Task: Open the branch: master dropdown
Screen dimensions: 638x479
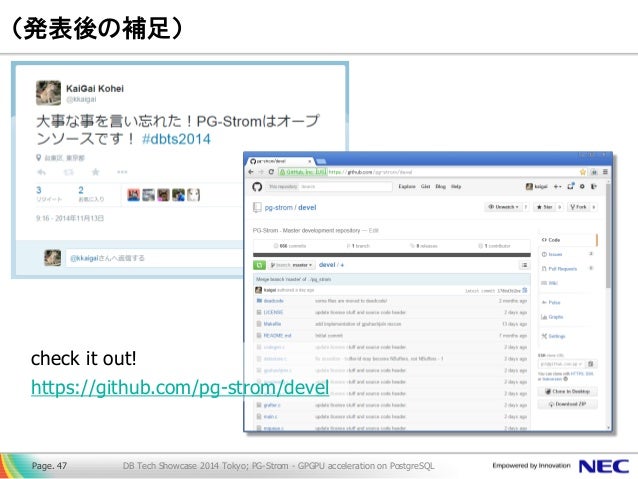Action: [x=292, y=265]
